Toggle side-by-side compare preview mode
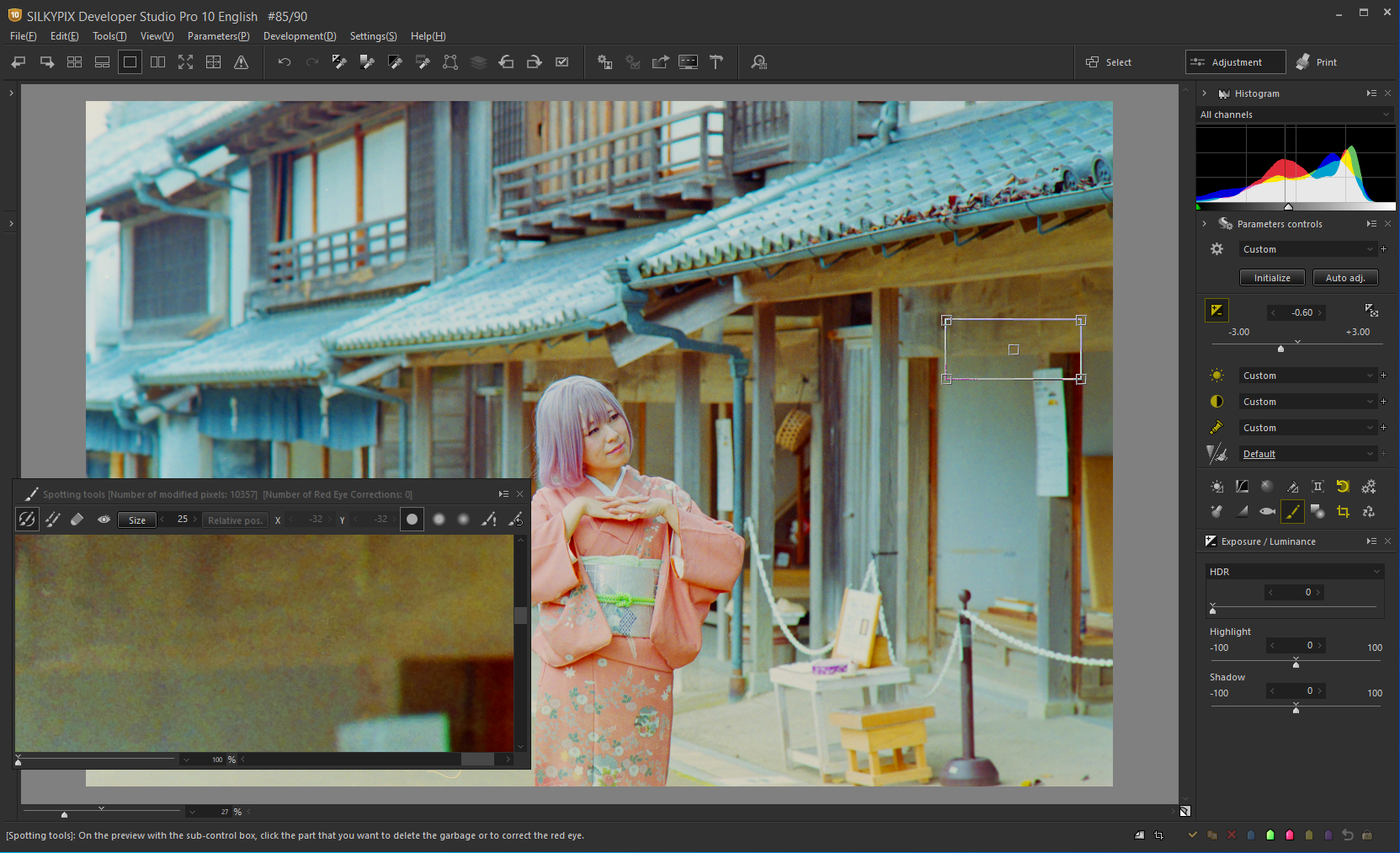 (157, 62)
